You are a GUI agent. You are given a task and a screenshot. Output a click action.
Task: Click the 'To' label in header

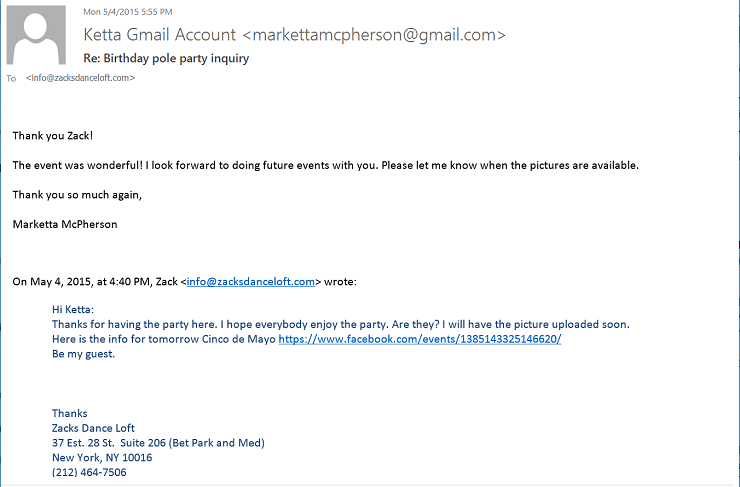pos(11,78)
